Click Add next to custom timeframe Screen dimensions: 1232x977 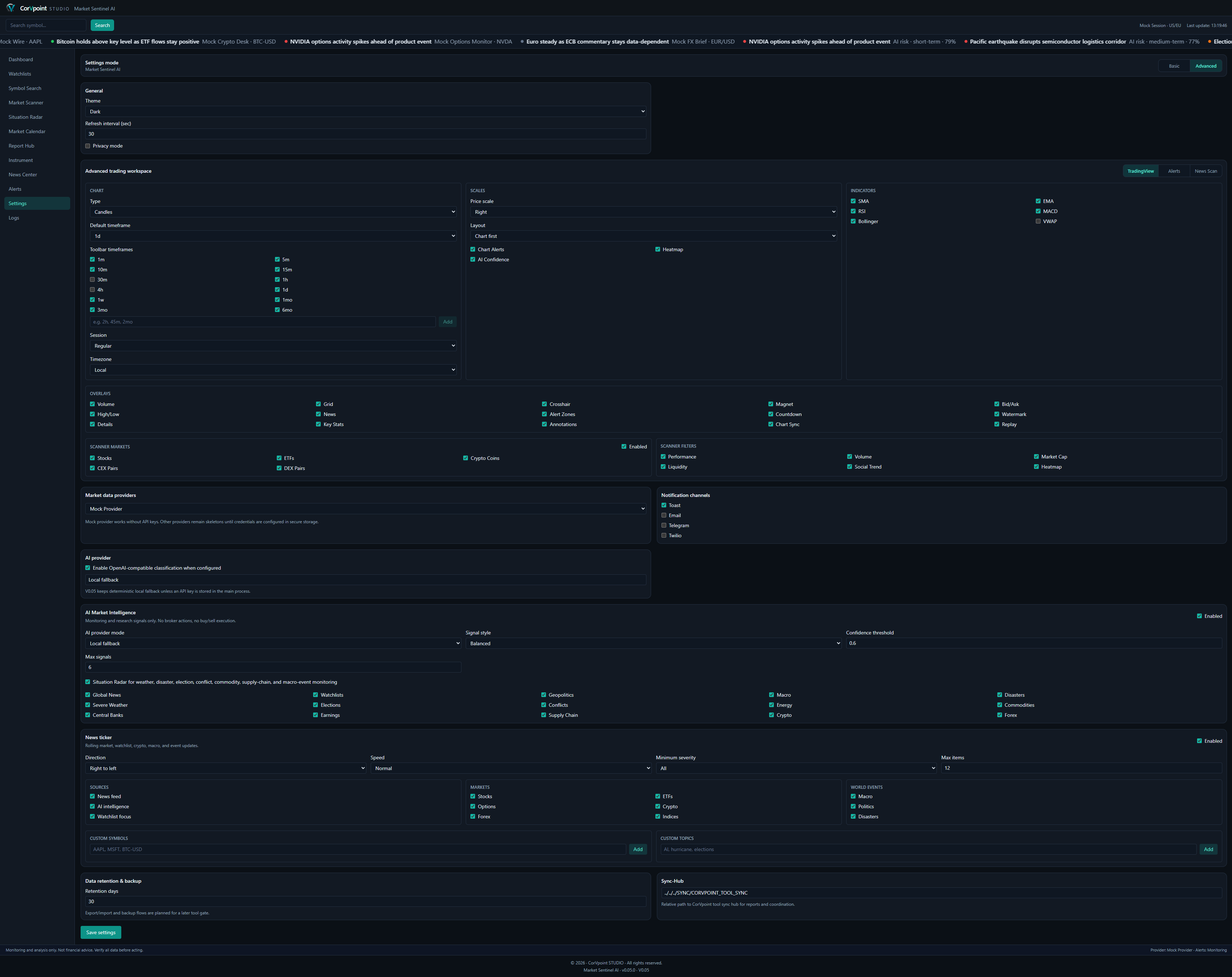(447, 322)
